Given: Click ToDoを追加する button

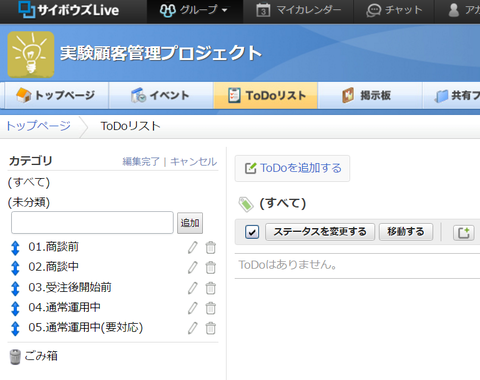Looking at the screenshot, I should pyautogui.click(x=292, y=168).
